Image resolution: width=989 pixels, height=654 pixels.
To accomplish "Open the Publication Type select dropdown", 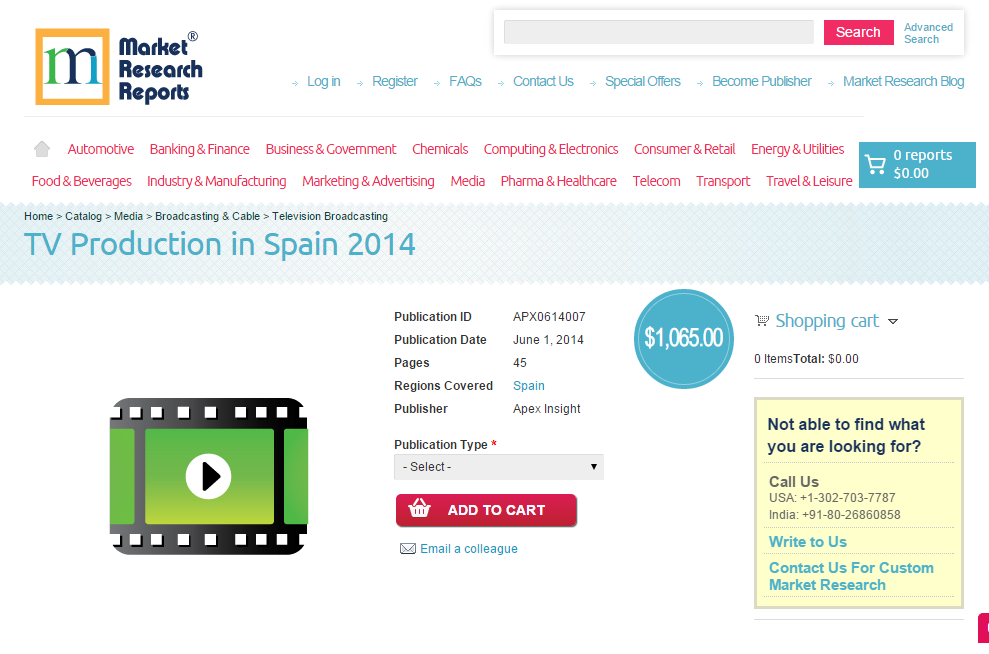I will 498,467.
